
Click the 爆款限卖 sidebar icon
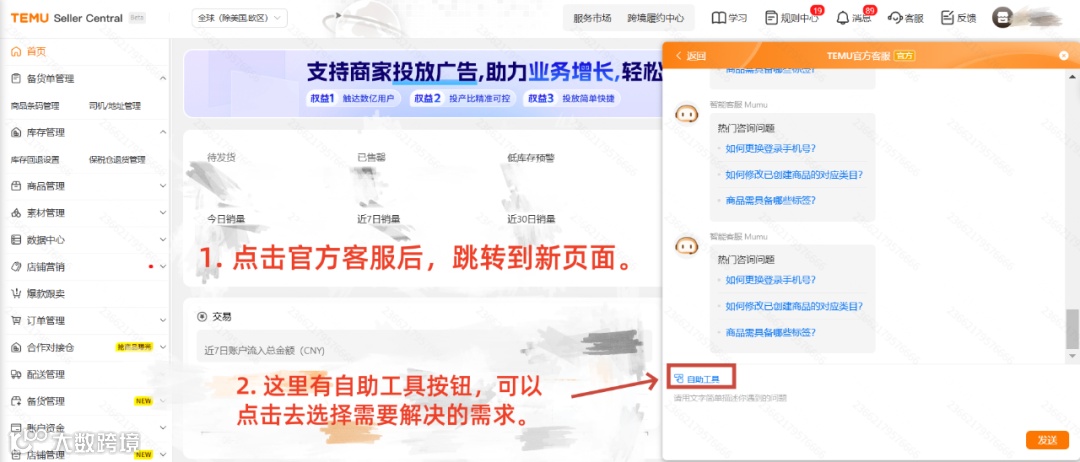tap(16, 293)
